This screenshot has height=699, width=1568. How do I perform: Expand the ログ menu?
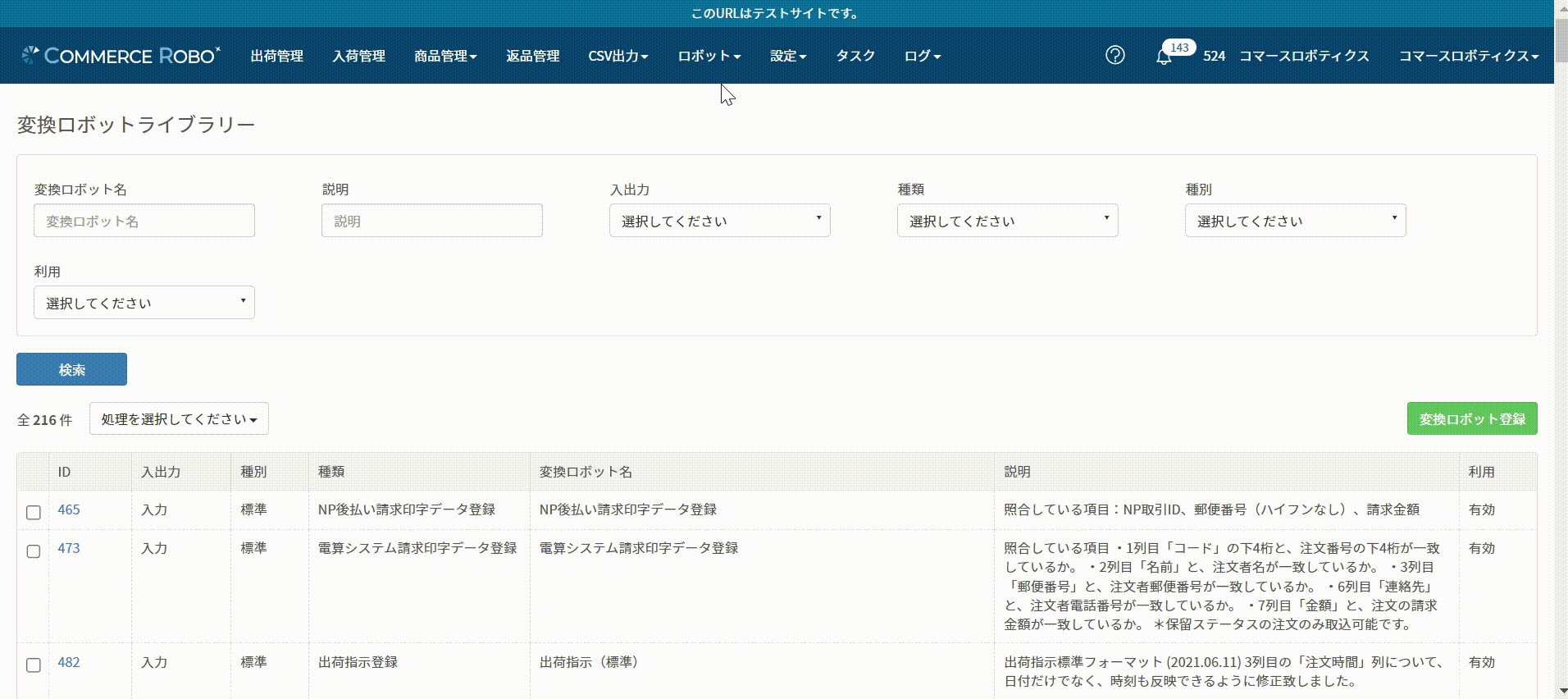coord(923,56)
